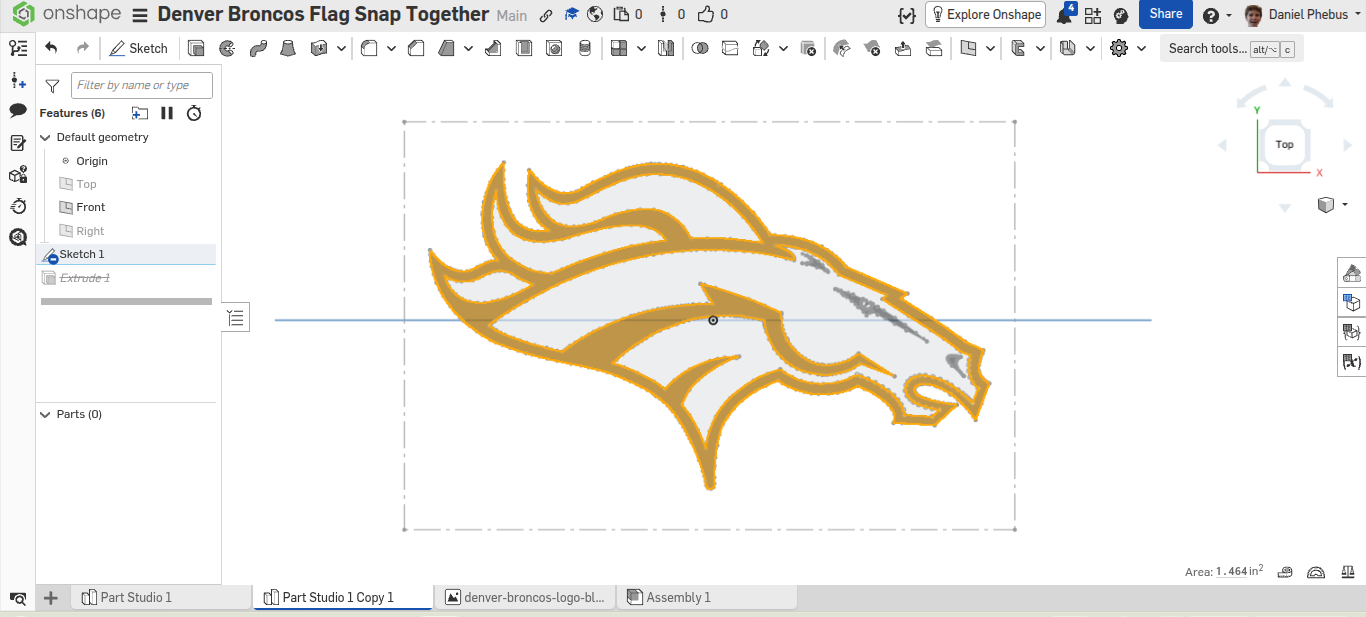
Task: Click the Explore Onshape button
Action: click(x=985, y=14)
